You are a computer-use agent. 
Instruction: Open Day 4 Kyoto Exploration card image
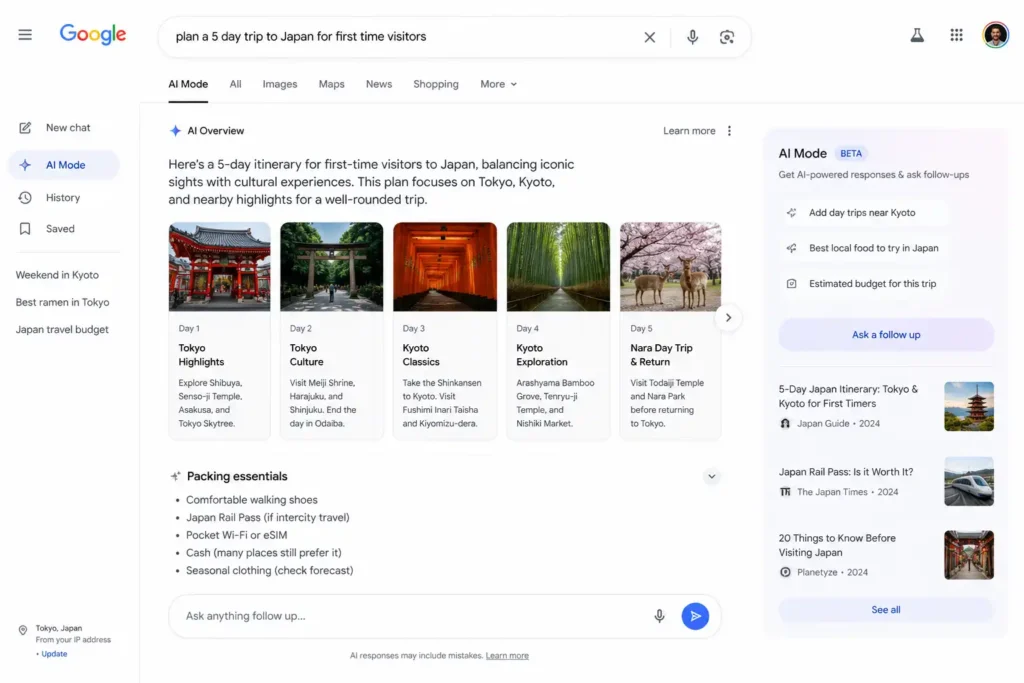[x=558, y=267]
